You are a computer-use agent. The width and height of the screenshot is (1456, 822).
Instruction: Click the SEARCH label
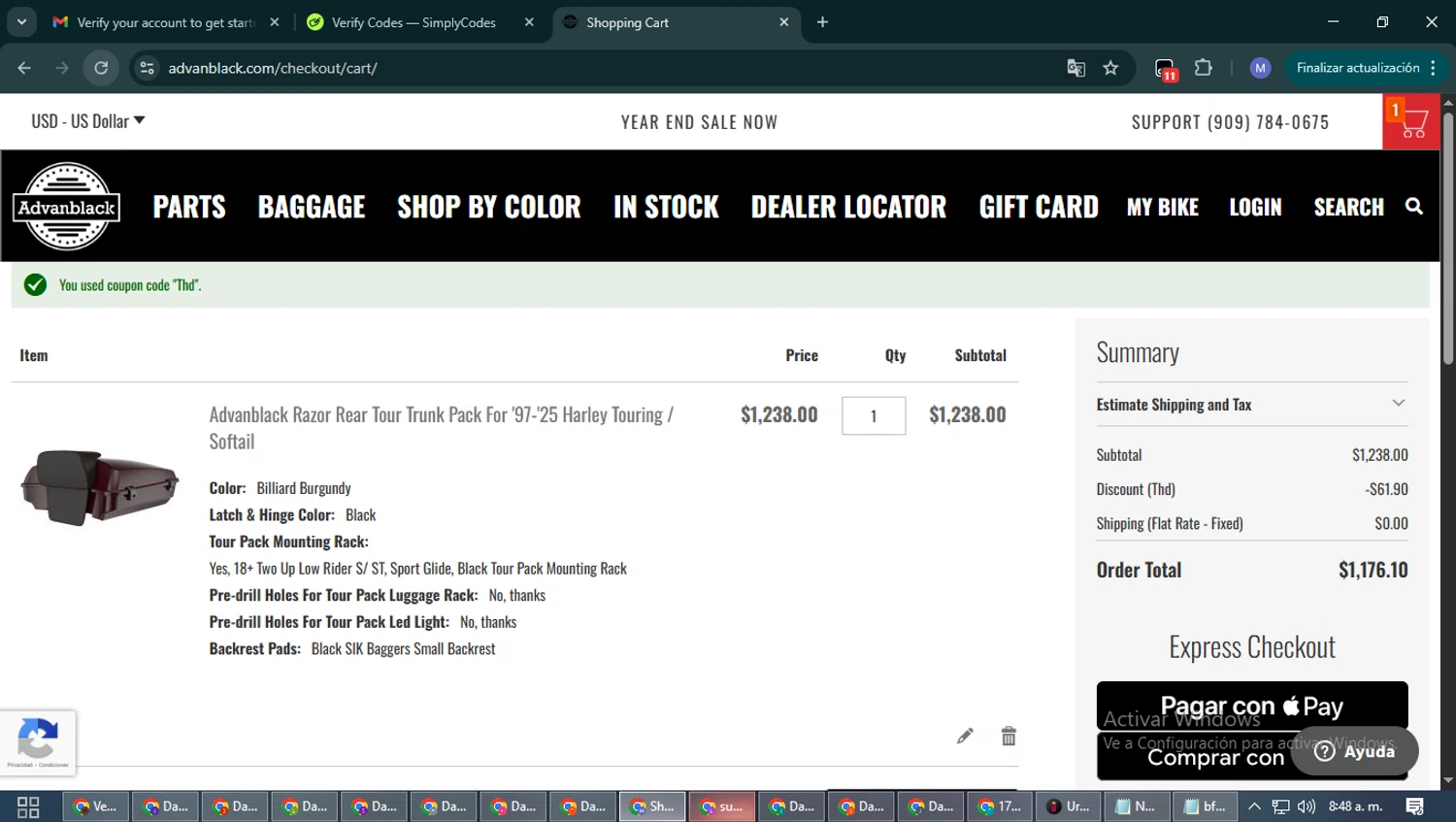point(1348,207)
